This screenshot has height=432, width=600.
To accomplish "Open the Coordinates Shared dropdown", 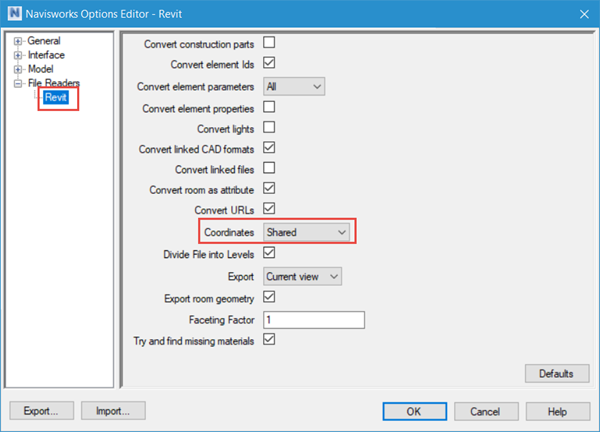I will tap(306, 232).
